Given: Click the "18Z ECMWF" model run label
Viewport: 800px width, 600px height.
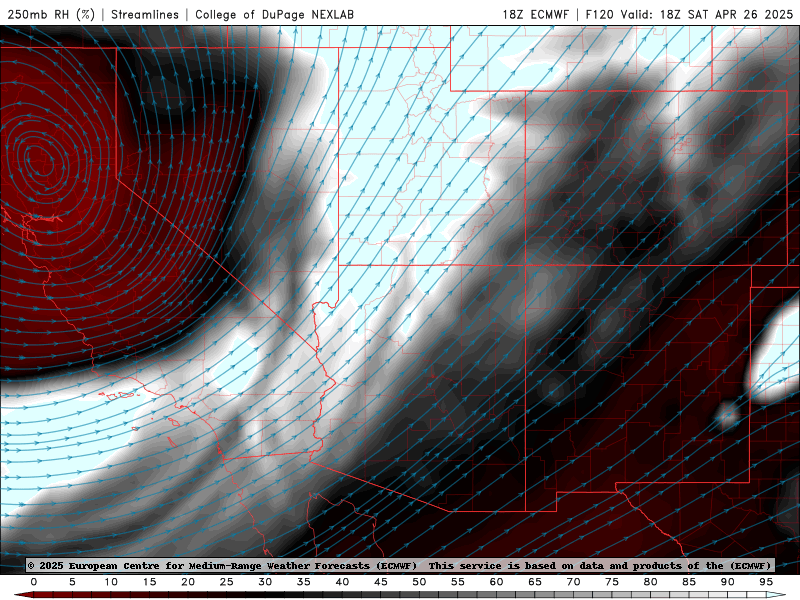Looking at the screenshot, I should click(x=535, y=14).
